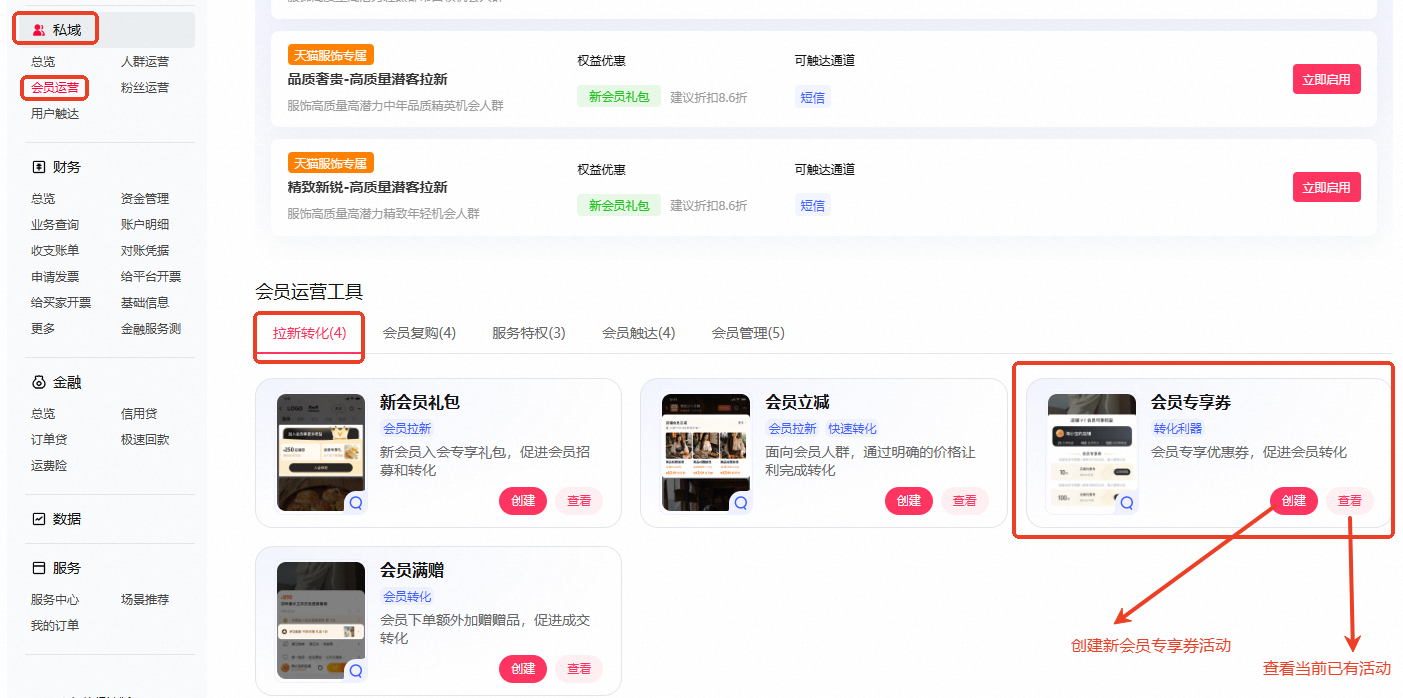Image resolution: width=1403 pixels, height=698 pixels.
Task: Click 短信 tag in 精致新锐 row
Action: coord(813,205)
